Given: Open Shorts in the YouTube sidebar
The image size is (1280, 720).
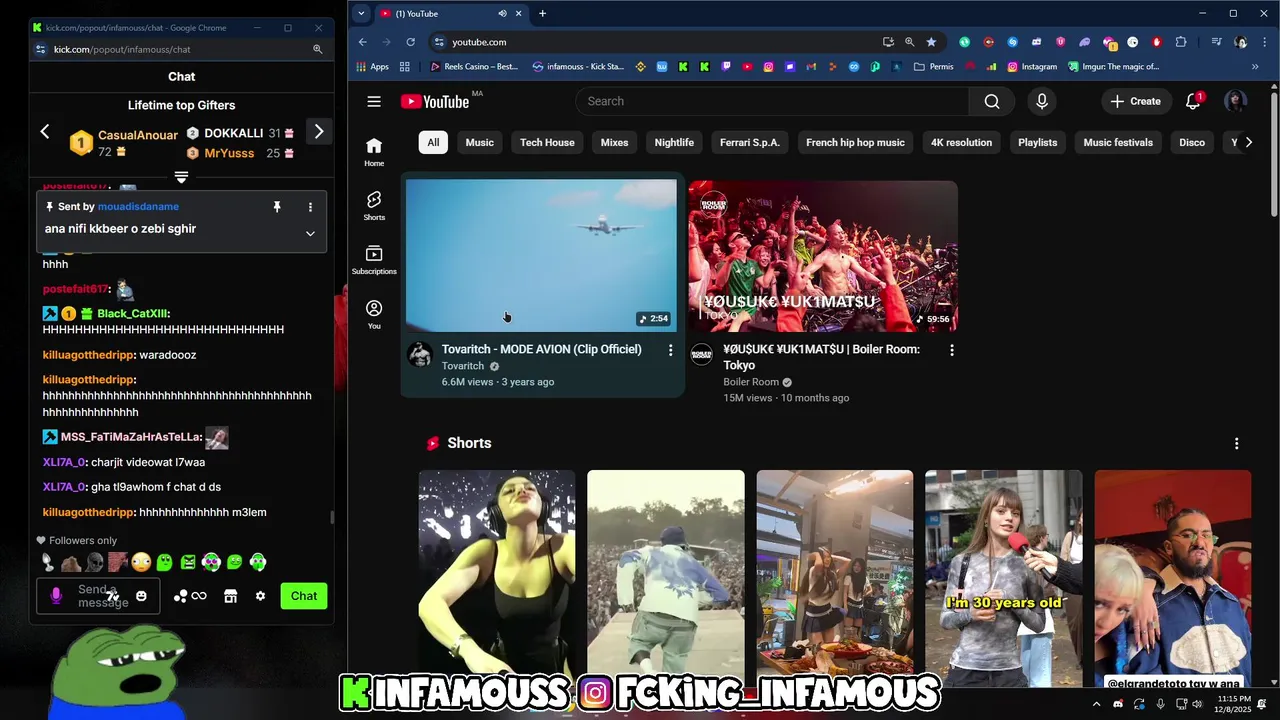Looking at the screenshot, I should (x=374, y=205).
